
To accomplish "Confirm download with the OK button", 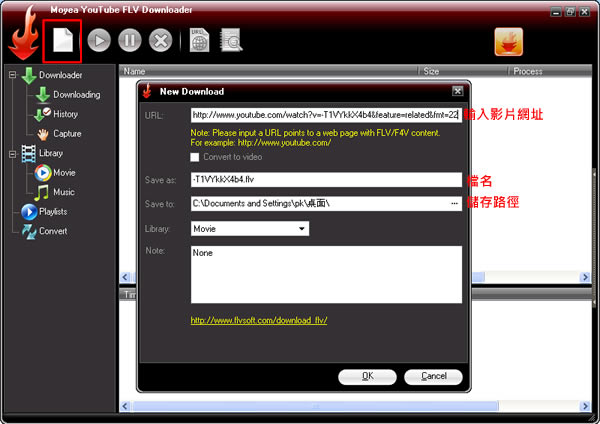I will [367, 377].
